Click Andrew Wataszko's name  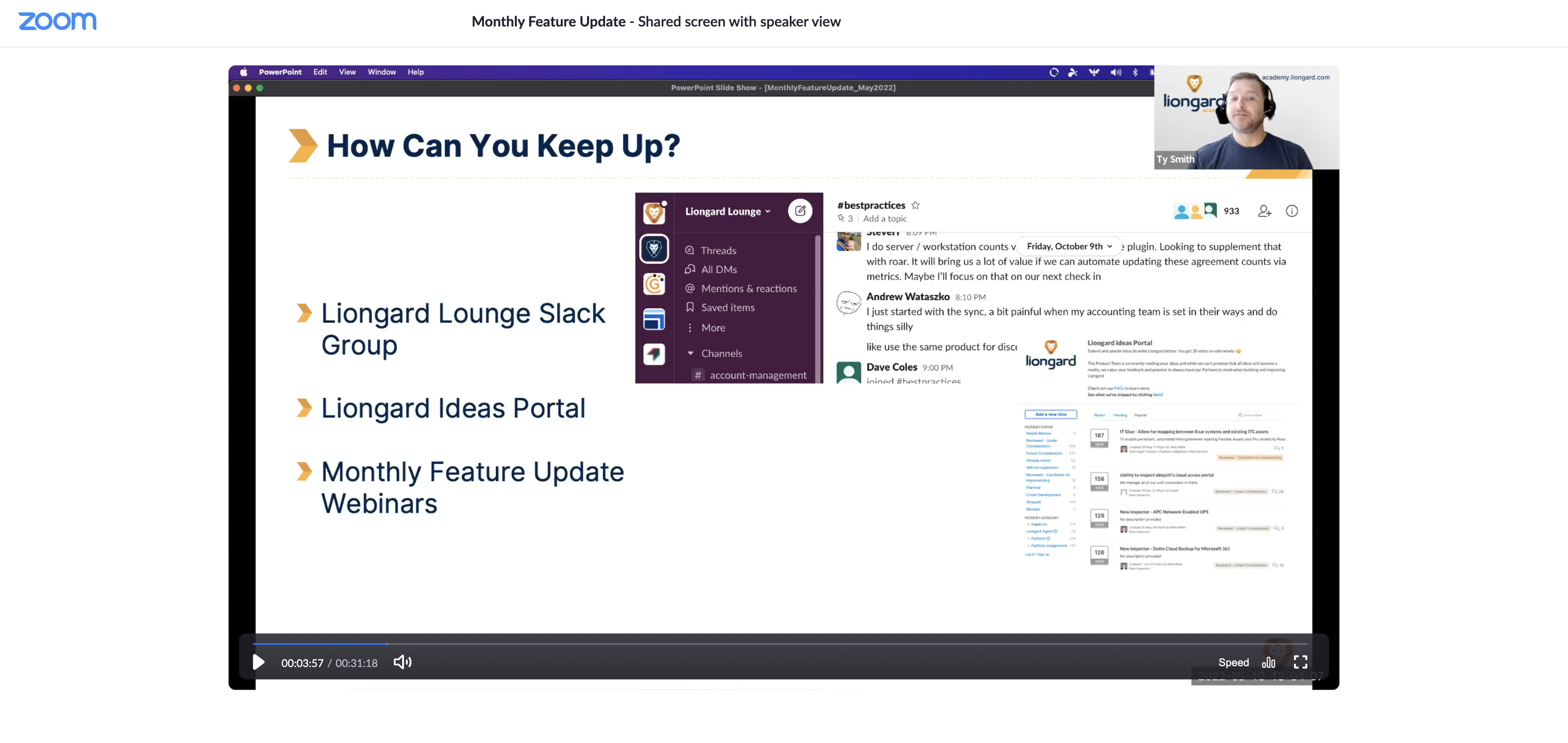point(908,296)
